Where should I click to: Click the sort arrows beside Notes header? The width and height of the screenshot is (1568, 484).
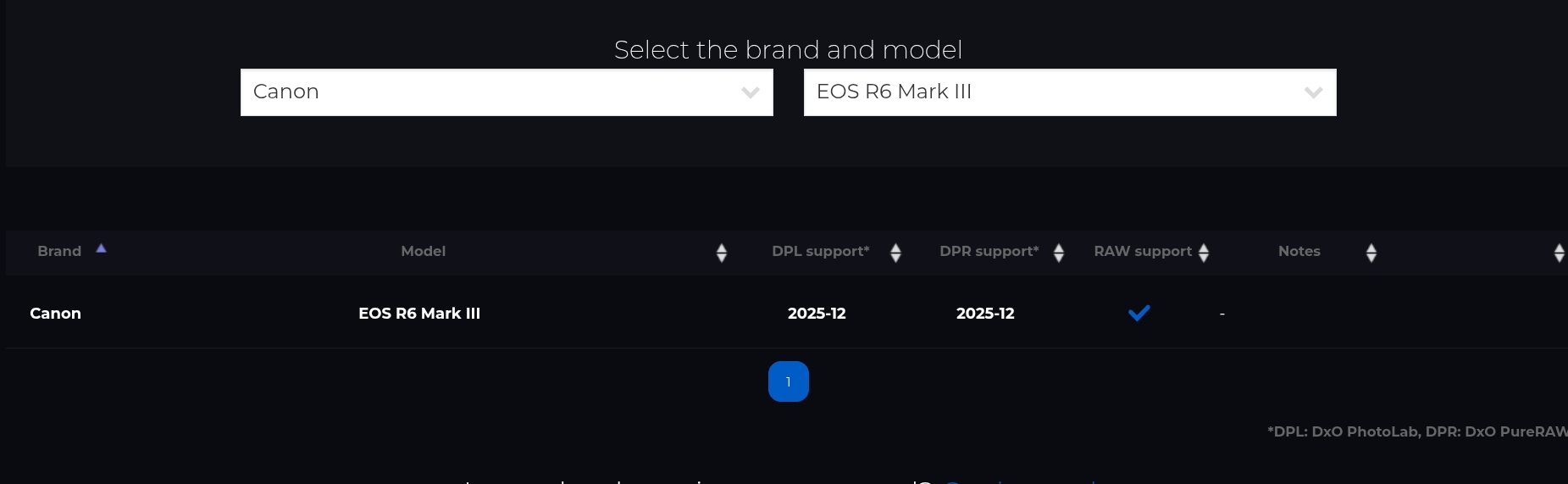pos(1371,253)
